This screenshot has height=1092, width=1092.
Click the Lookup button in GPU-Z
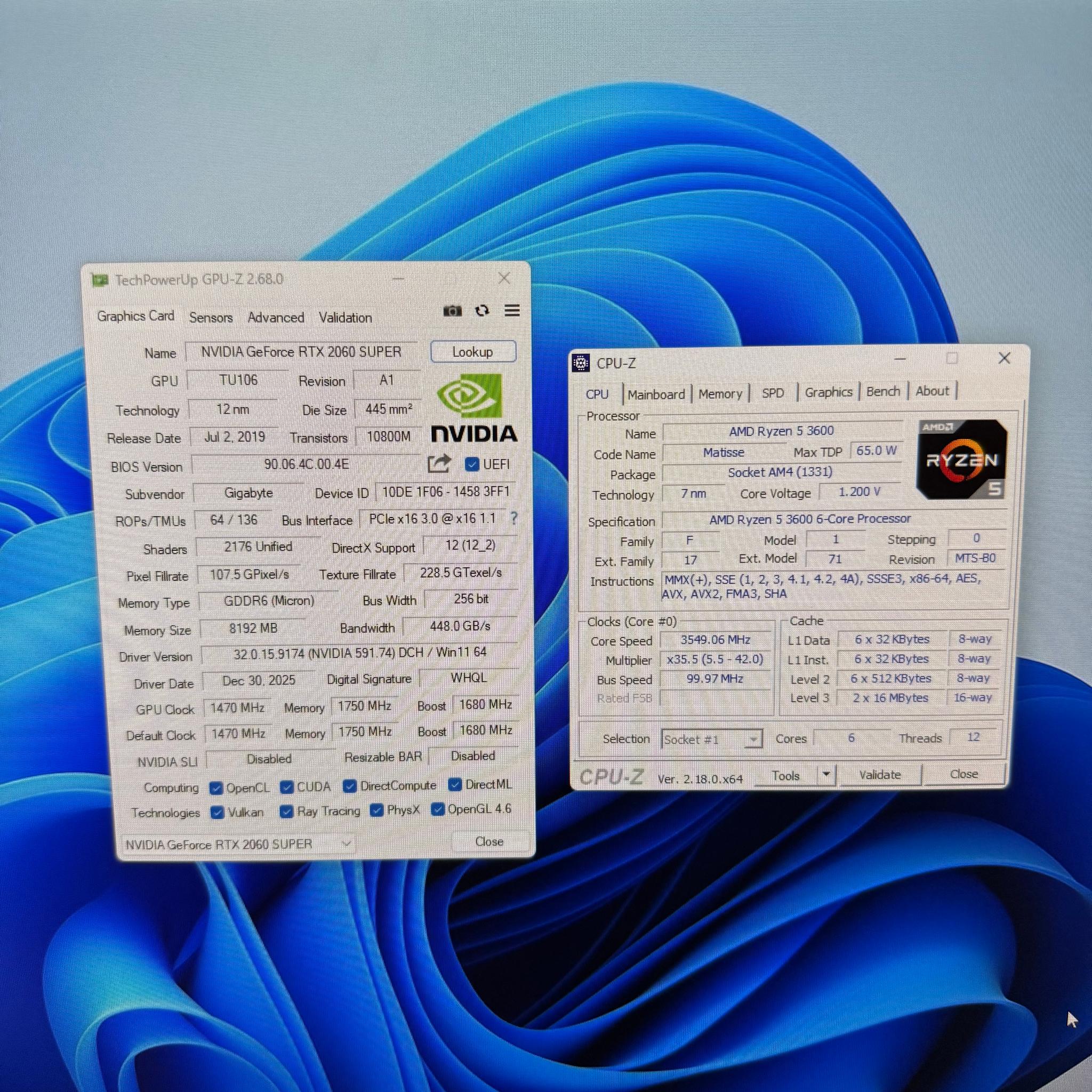pos(473,351)
